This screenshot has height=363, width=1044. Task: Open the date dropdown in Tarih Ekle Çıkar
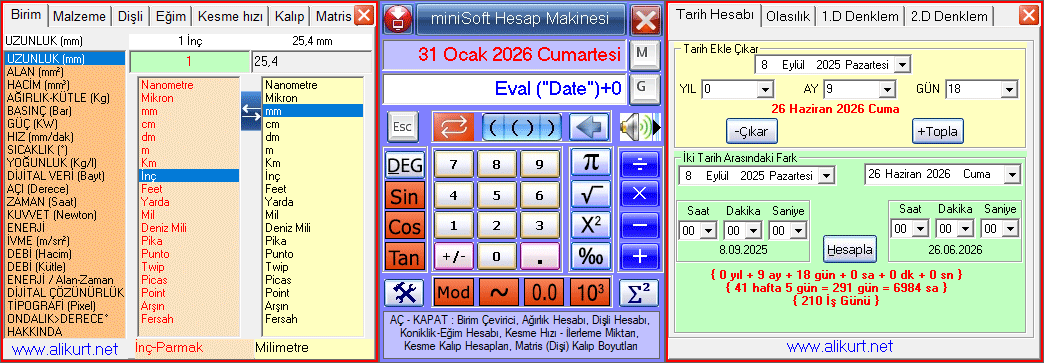pyautogui.click(x=903, y=65)
